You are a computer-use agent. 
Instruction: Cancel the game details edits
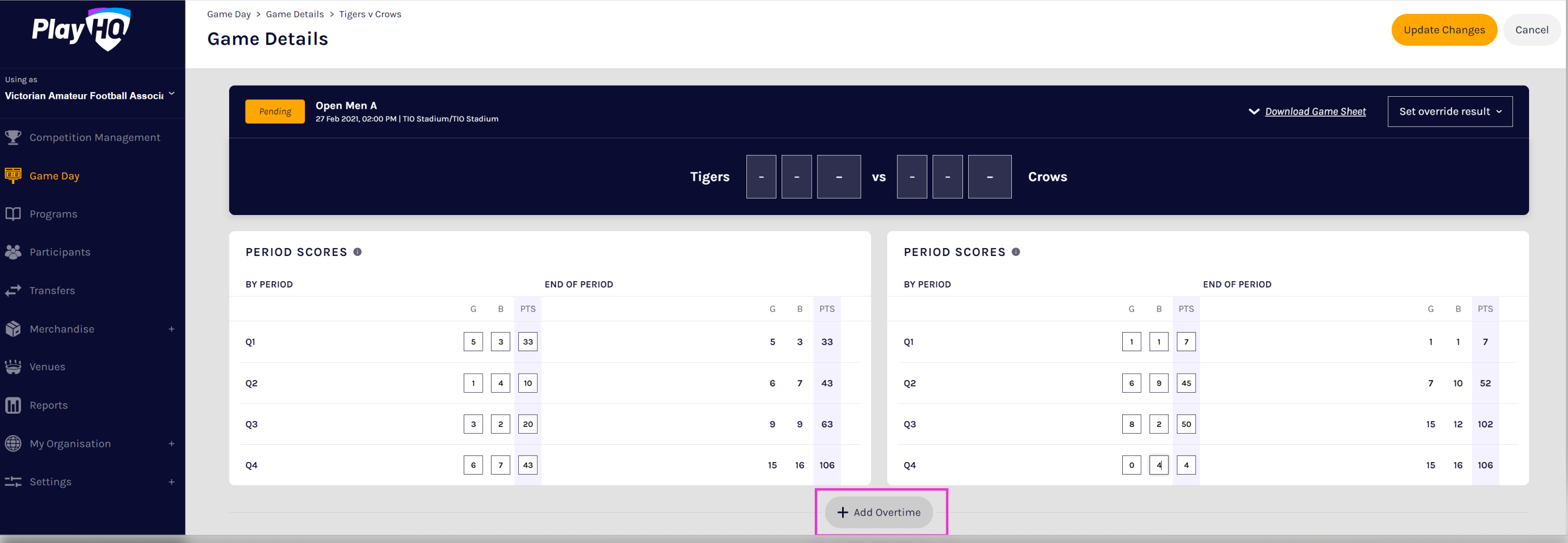pos(1531,30)
